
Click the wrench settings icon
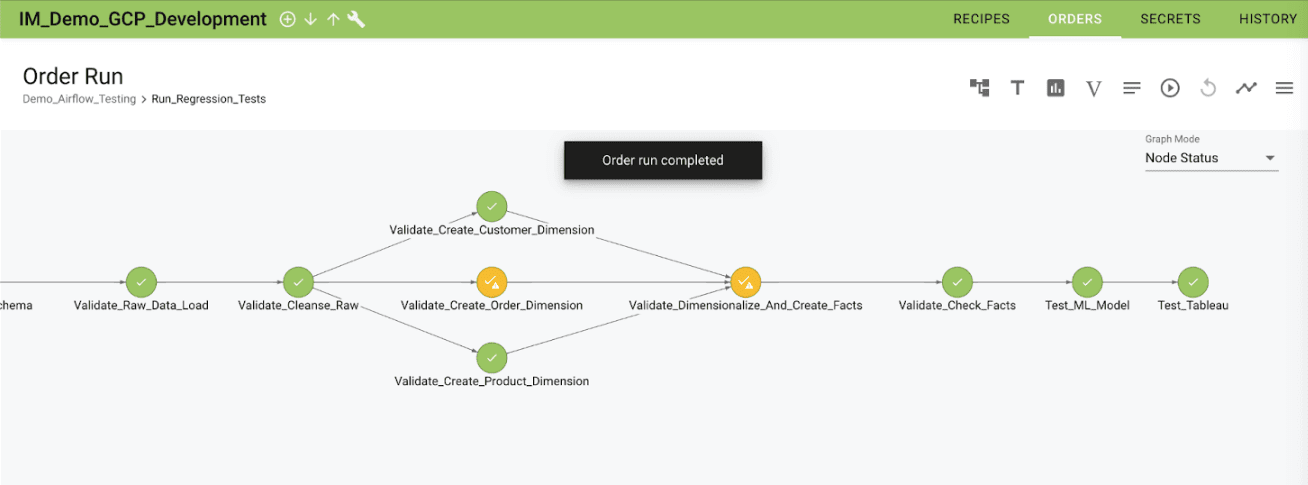point(356,19)
